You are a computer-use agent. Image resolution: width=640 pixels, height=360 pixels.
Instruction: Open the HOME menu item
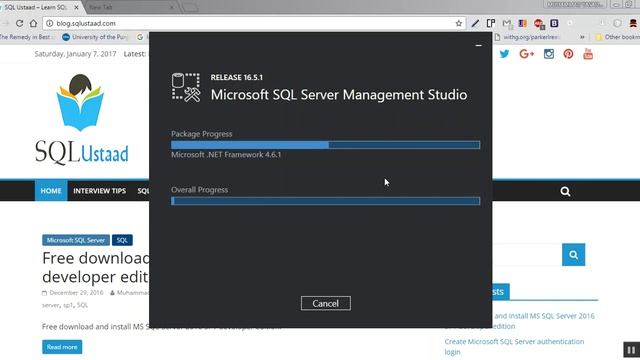[x=51, y=191]
